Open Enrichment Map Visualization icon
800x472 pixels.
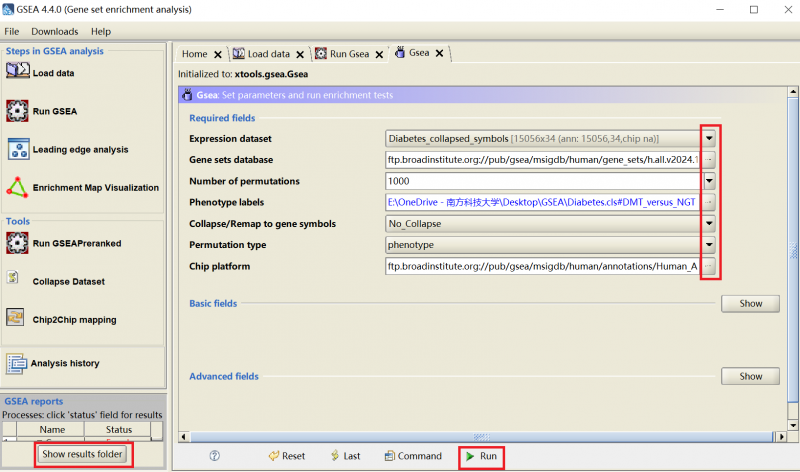click(x=18, y=187)
